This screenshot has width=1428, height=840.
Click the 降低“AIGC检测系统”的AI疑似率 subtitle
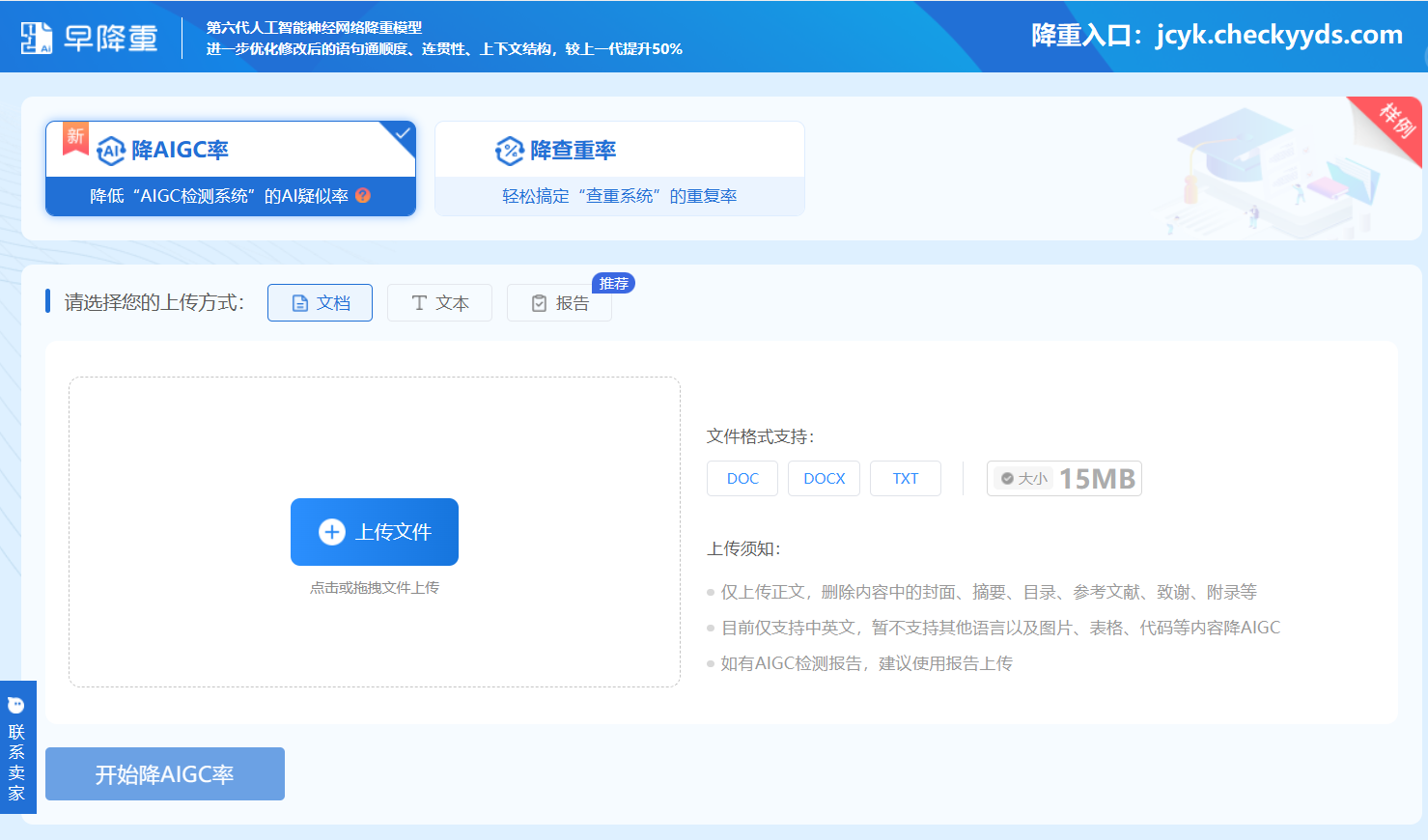point(219,196)
